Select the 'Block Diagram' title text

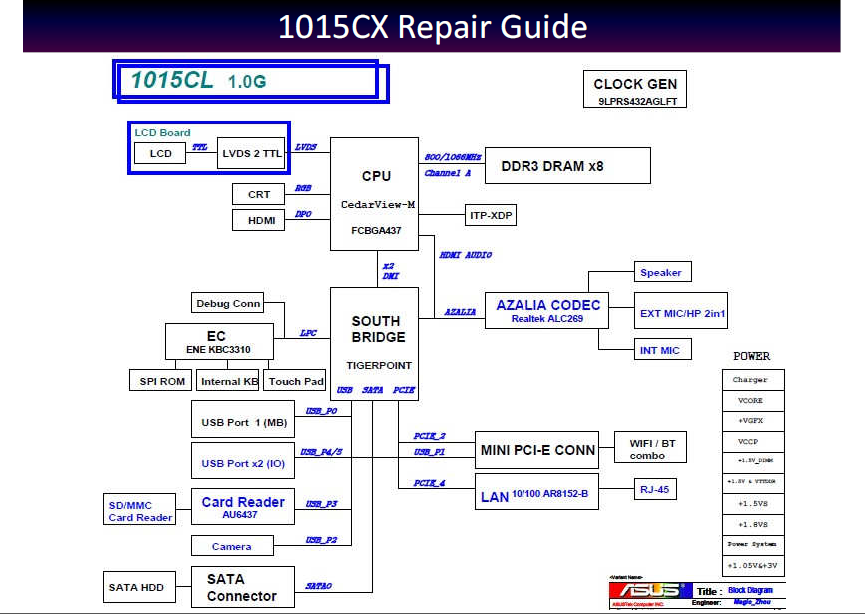point(750,590)
